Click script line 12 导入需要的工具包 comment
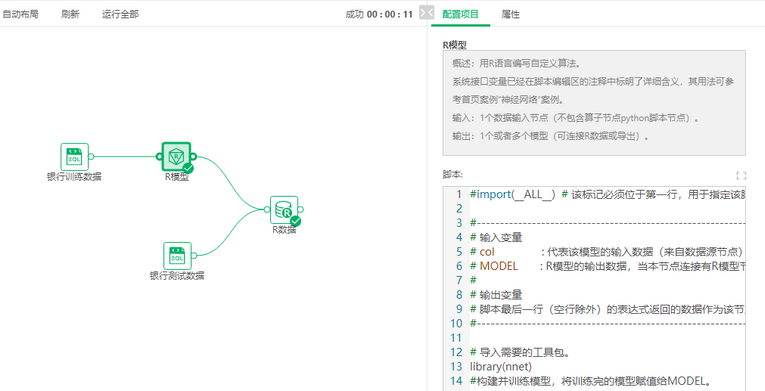 [x=522, y=352]
